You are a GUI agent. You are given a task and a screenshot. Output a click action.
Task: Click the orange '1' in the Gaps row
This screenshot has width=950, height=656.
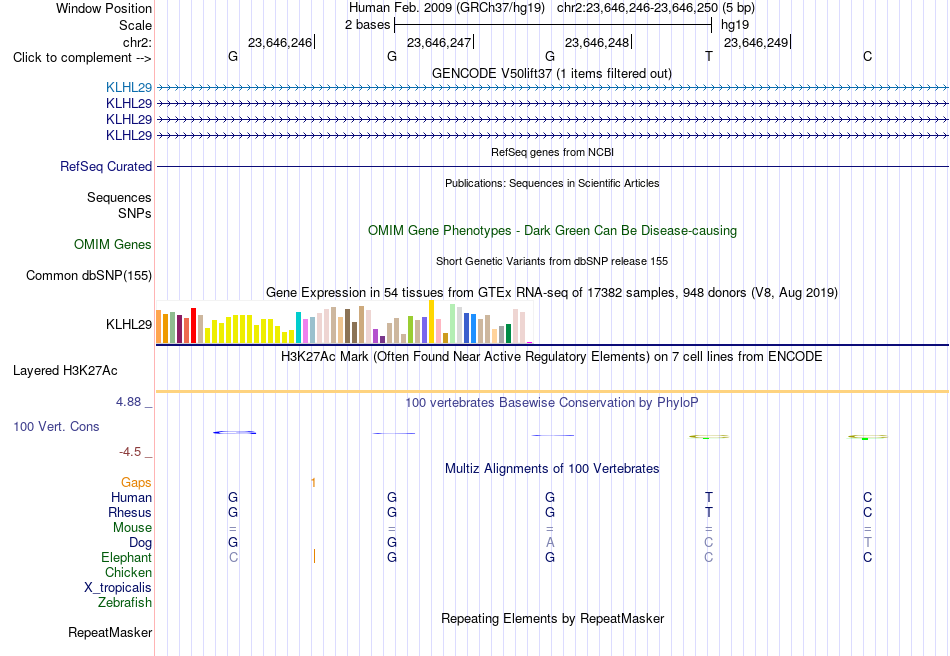click(313, 483)
